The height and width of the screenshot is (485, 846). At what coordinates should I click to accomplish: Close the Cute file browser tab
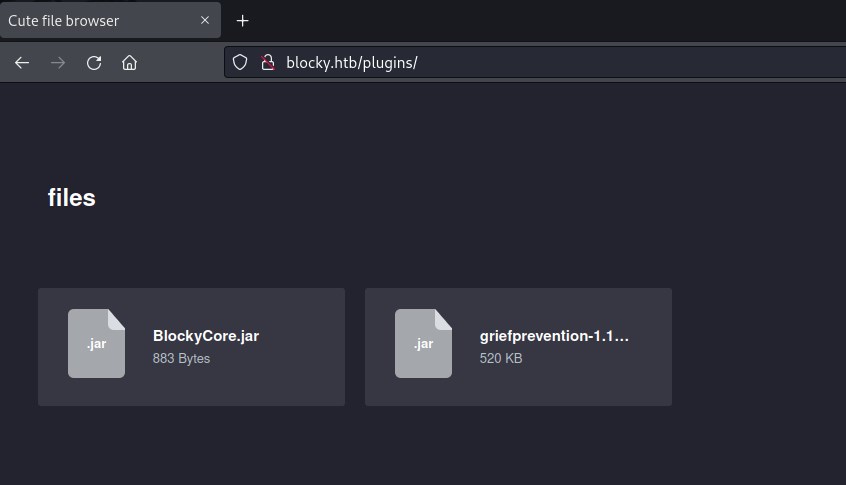click(204, 20)
